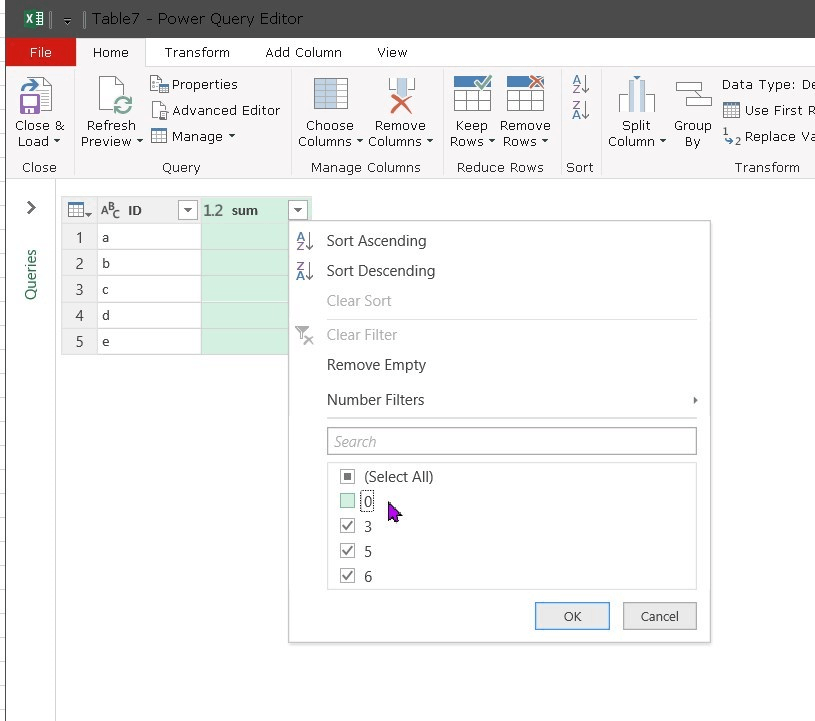815x721 pixels.
Task: Uncheck the value 3 in filter list
Action: [x=348, y=526]
